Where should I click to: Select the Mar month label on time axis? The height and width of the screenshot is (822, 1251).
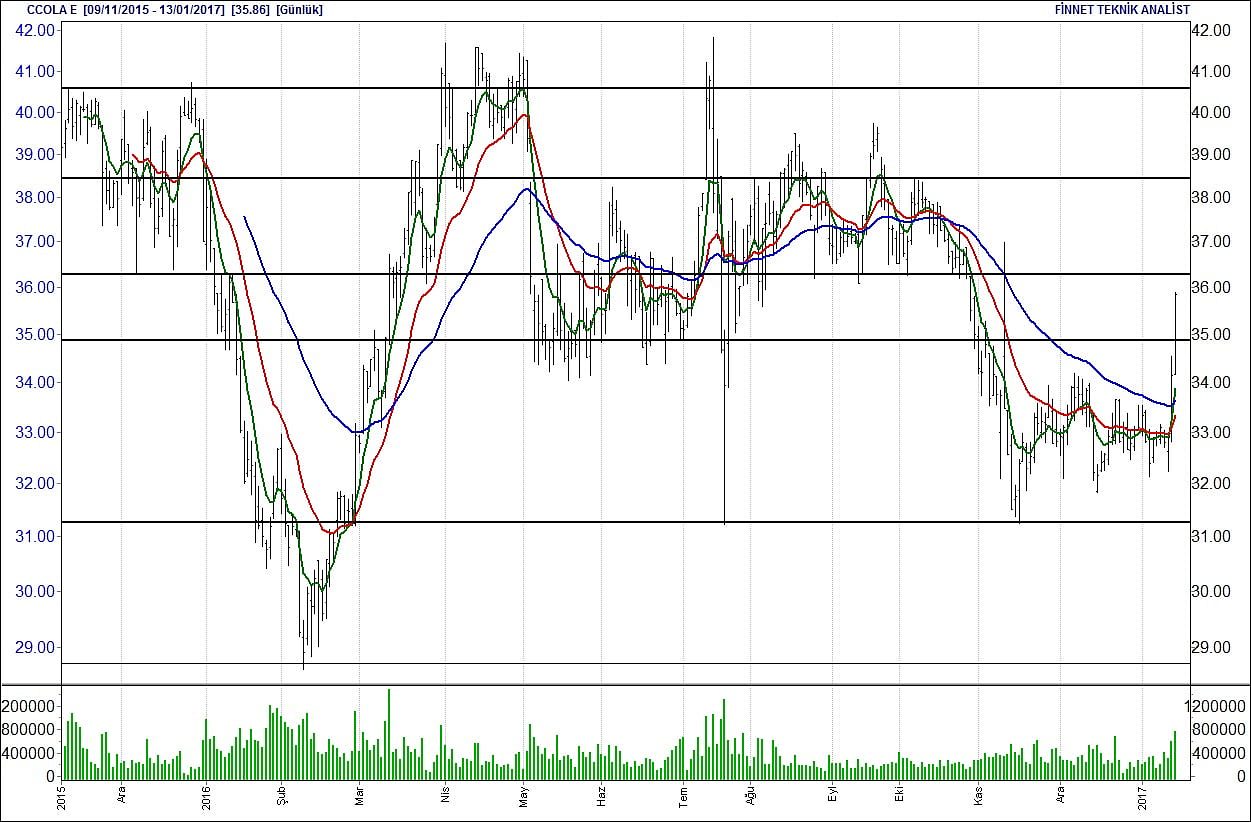(359, 798)
